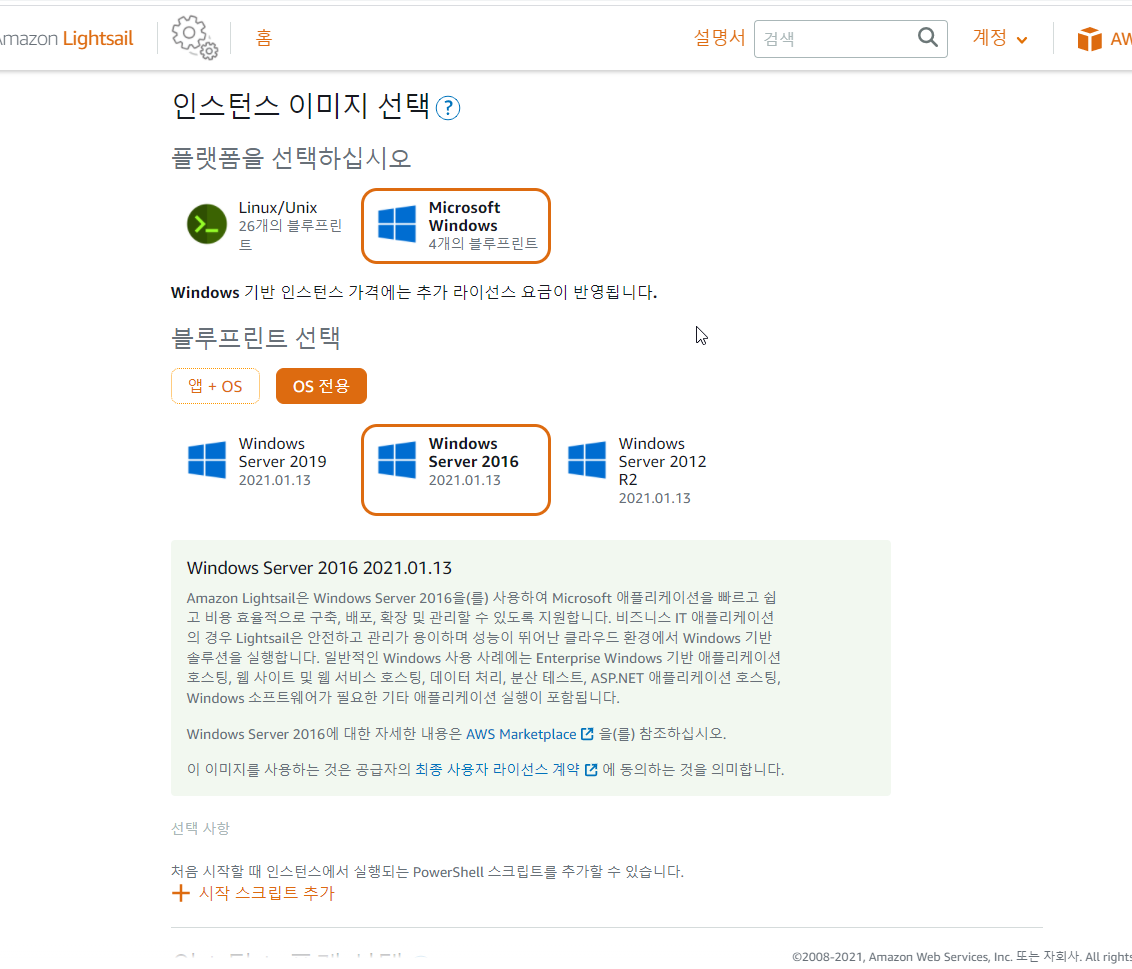Open the AWS Marketplace link
1132x969 pixels.
[x=521, y=734]
